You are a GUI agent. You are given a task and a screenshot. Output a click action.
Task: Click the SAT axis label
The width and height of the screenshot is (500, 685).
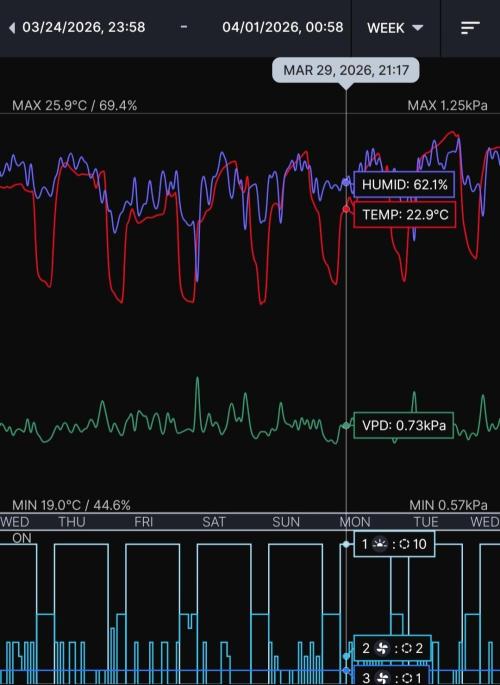pos(214,522)
